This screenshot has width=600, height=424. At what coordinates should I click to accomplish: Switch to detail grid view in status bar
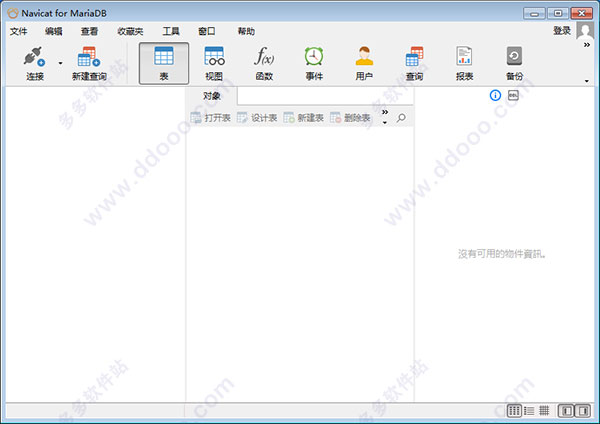544,411
